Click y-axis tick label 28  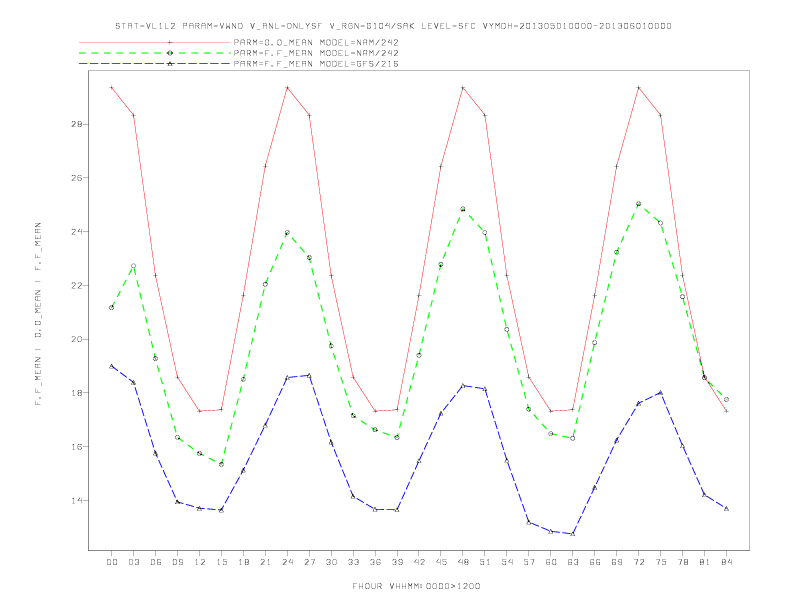tap(77, 124)
